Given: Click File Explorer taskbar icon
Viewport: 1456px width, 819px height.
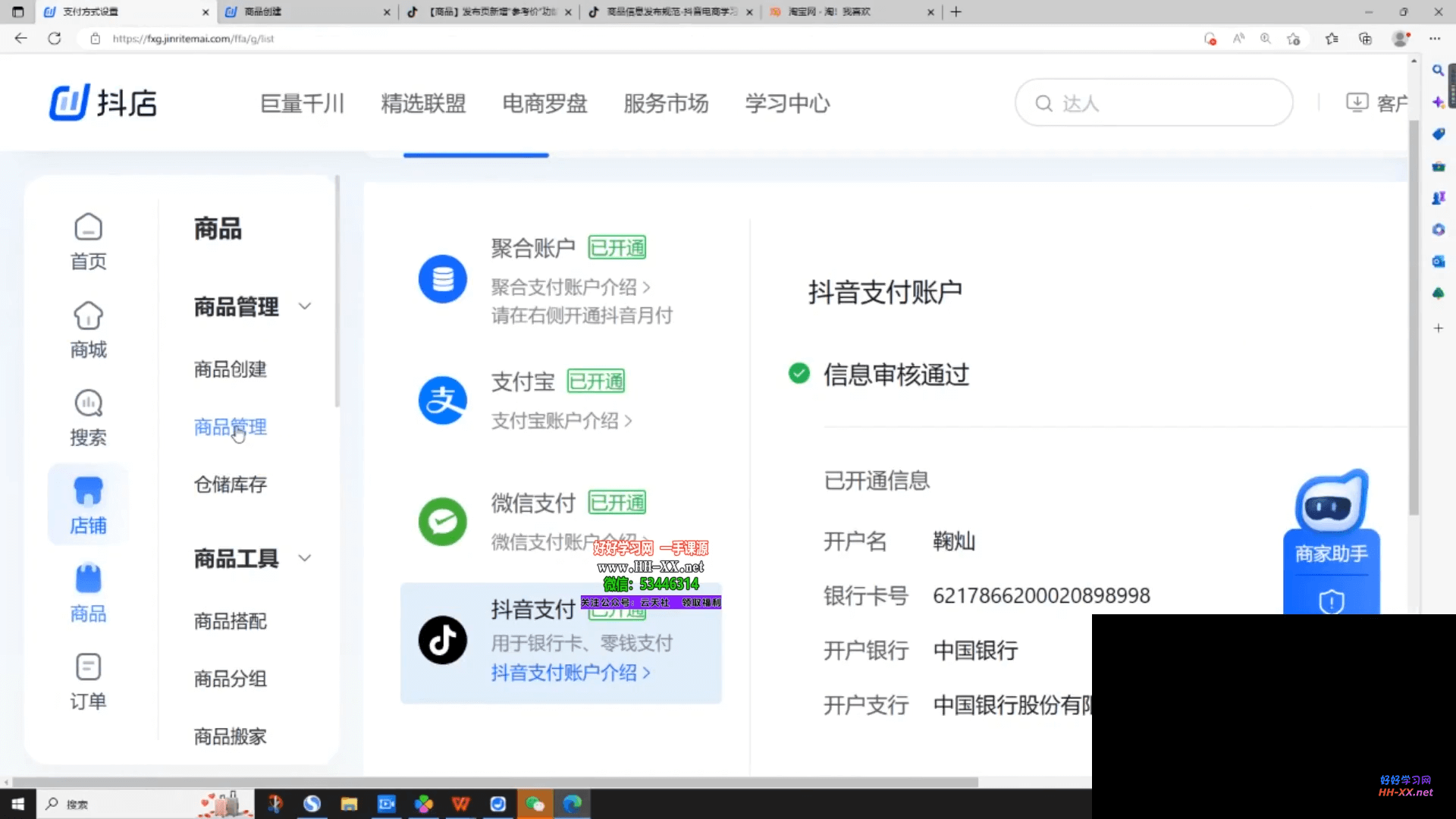Looking at the screenshot, I should tap(349, 804).
